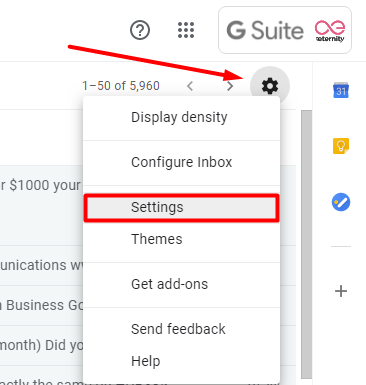
Task: Choose Configure Inbox option
Action: coord(181,162)
